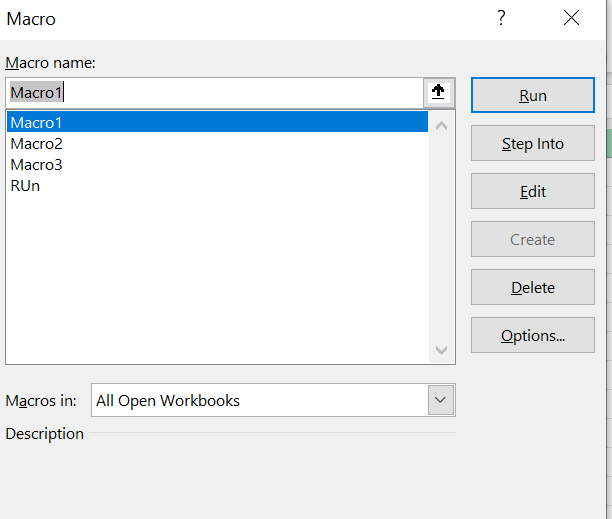Click inside the Macro name text field
The image size is (612, 519).
(215, 92)
